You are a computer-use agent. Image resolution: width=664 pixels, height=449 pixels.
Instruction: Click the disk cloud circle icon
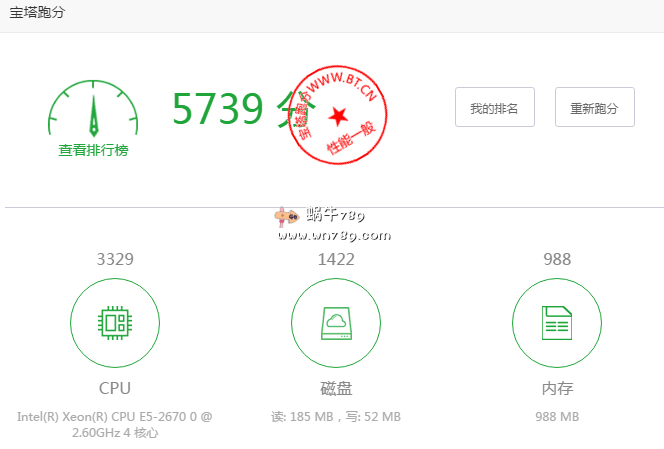click(x=336, y=323)
